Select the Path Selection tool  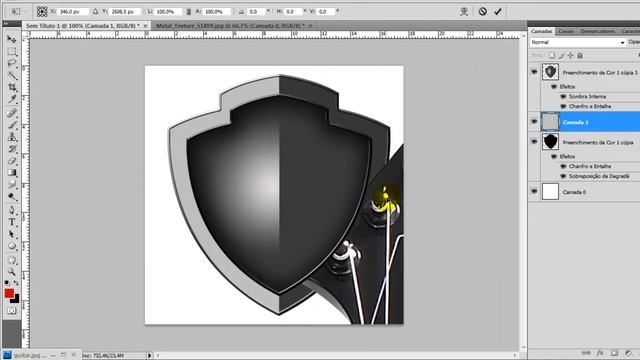point(12,234)
